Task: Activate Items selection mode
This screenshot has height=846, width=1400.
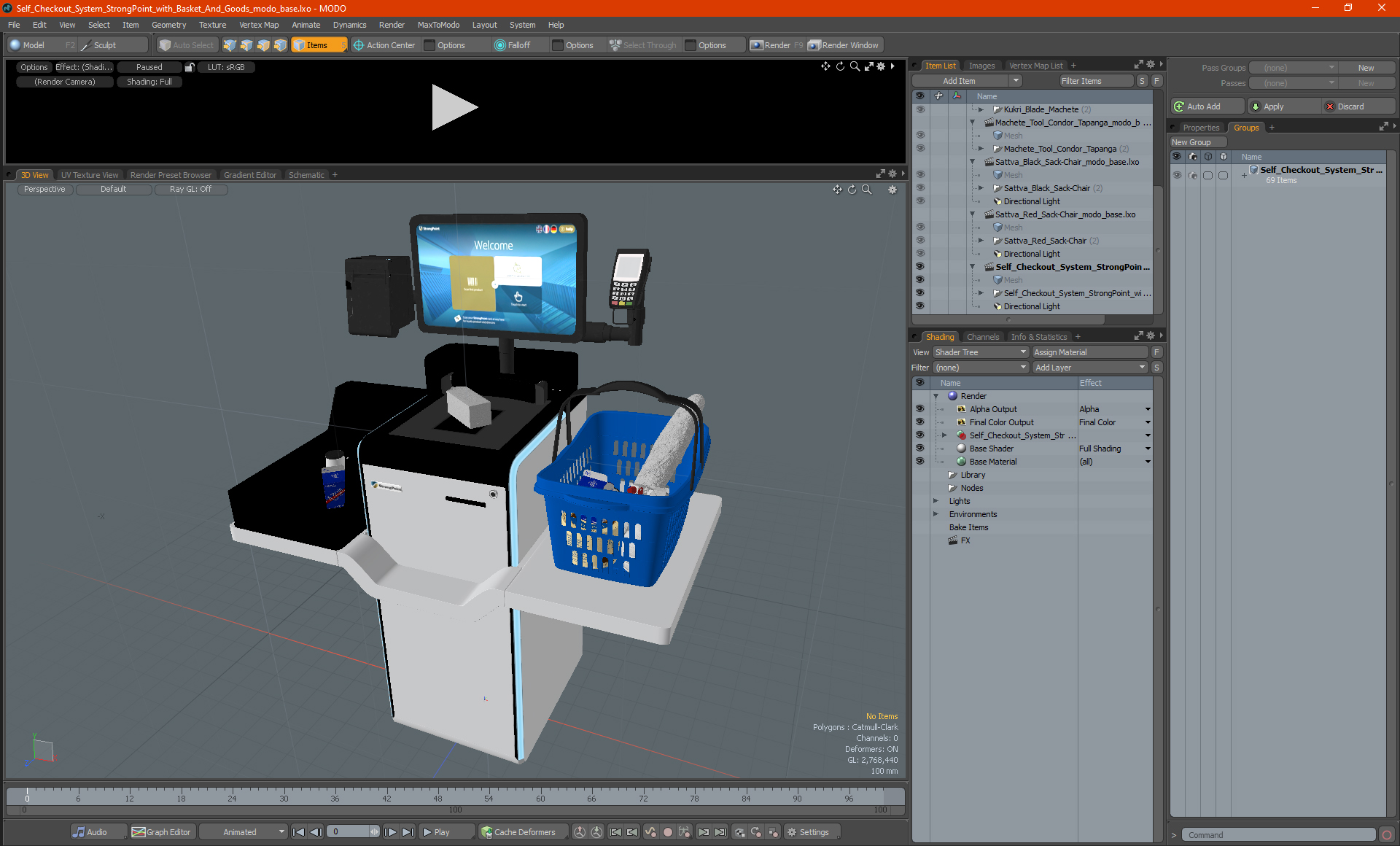Action: pos(319,45)
